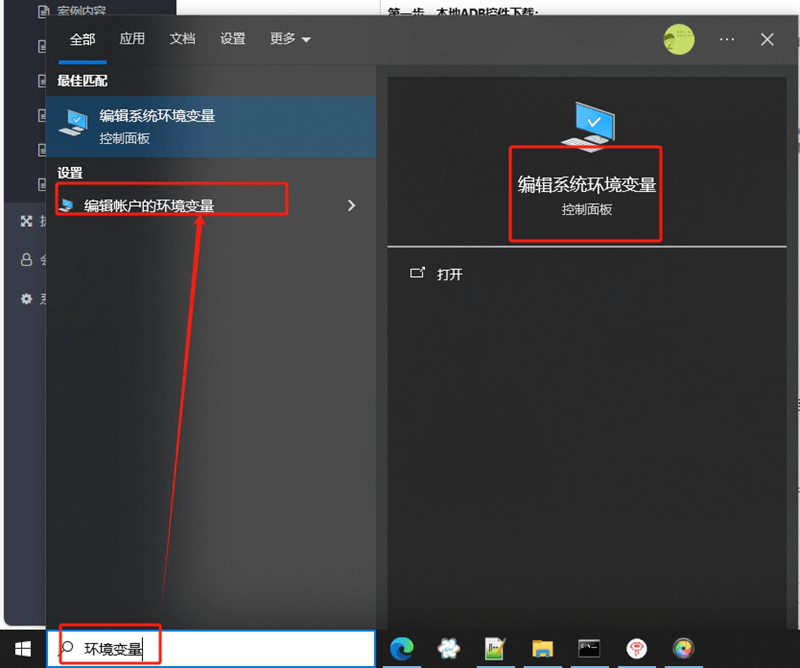
Task: Click the large 编辑系统环境变量 preview title
Action: 587,185
